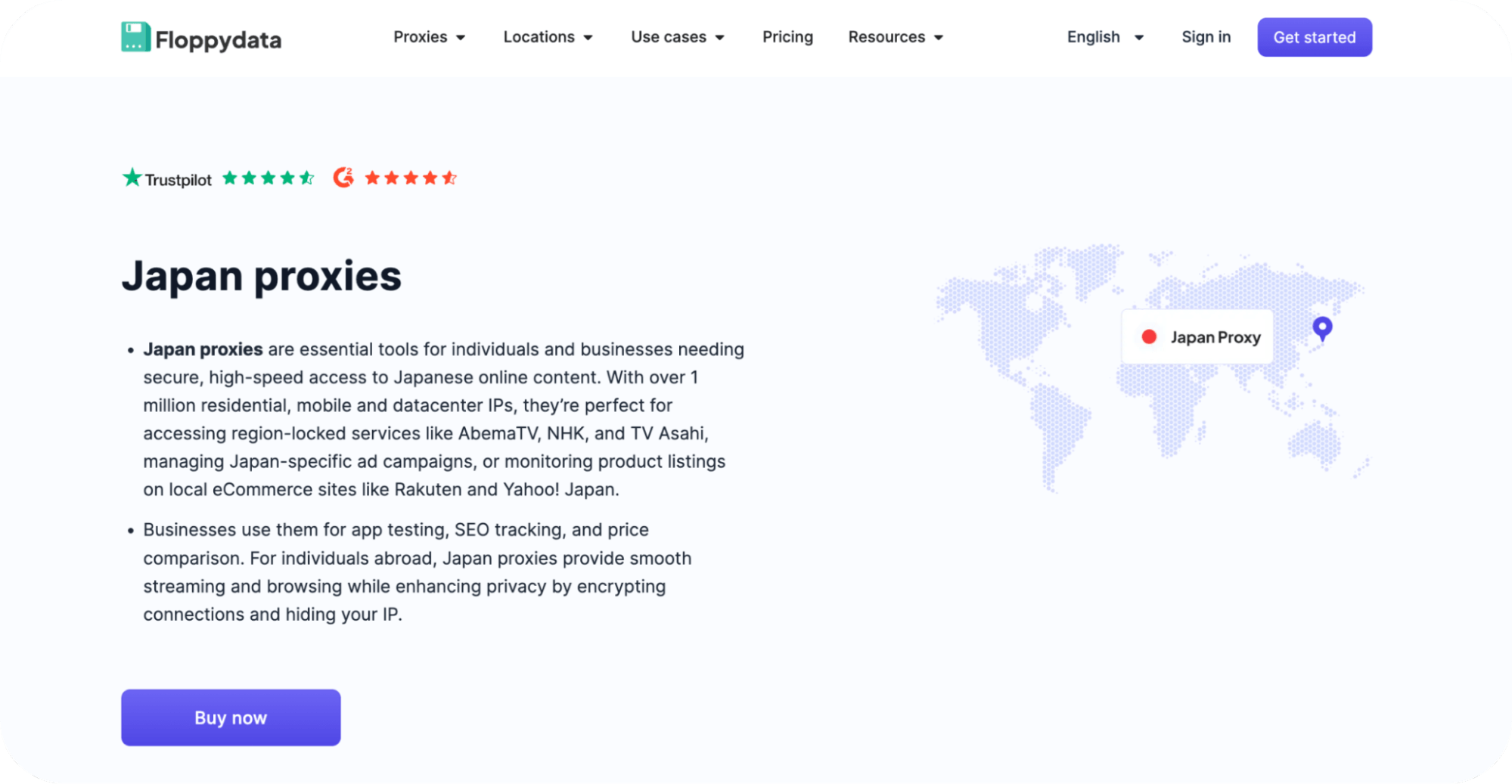Click the text 'Businesses use them for app testing'

[296, 530]
